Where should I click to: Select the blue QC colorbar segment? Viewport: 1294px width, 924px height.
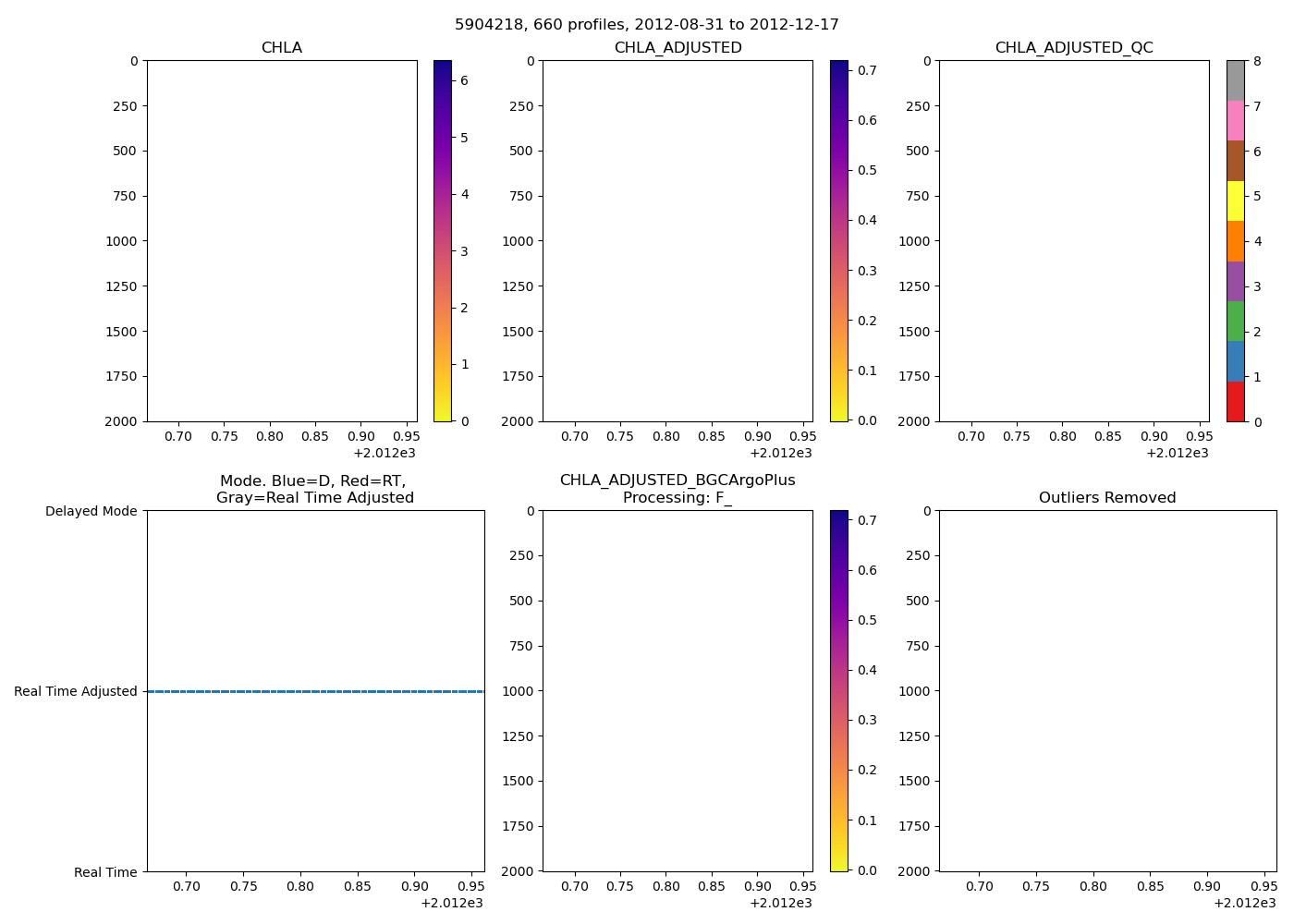tap(1235, 361)
